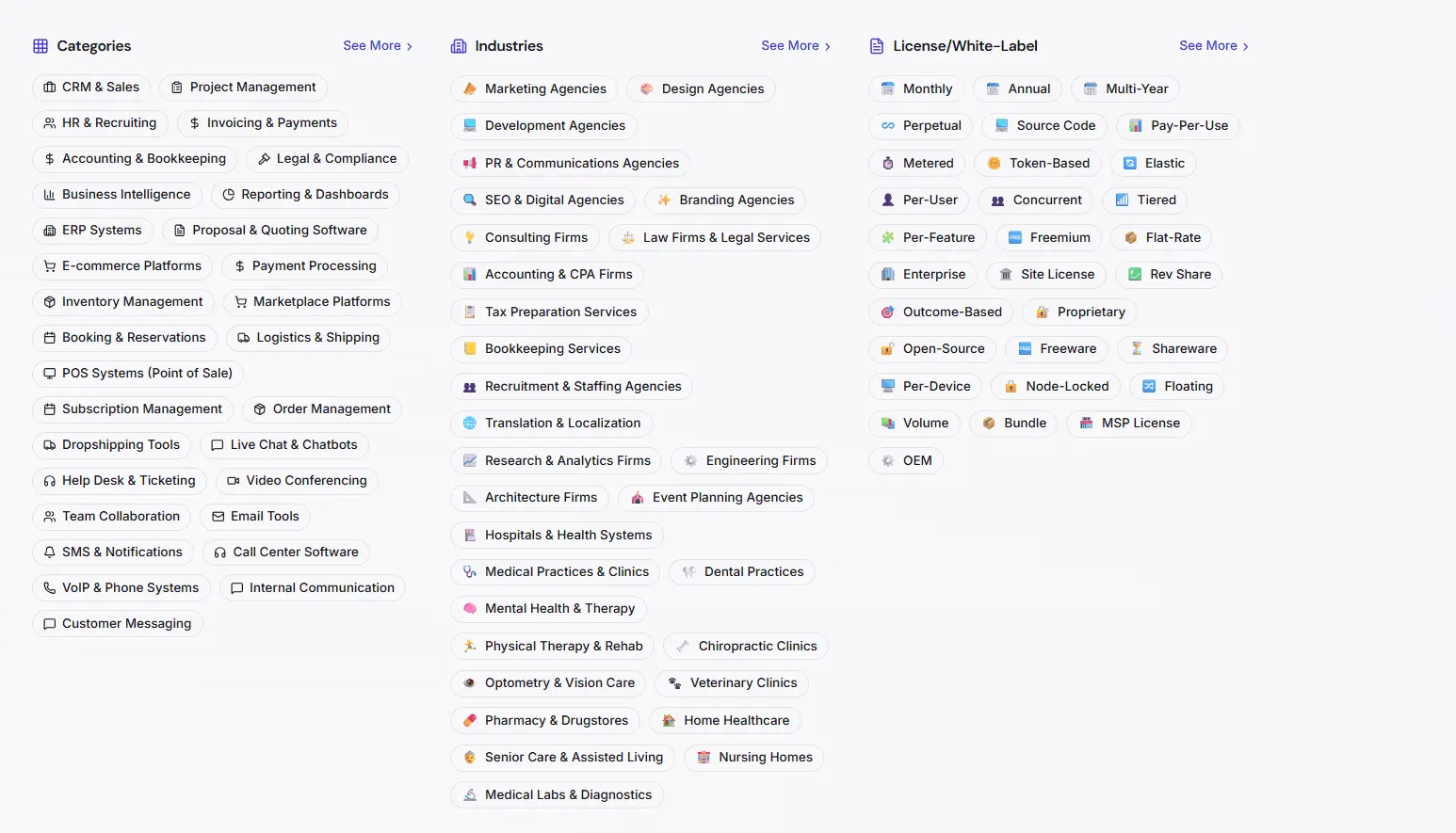Select the Veterinary Clinics industry
1456x833 pixels.
click(732, 682)
